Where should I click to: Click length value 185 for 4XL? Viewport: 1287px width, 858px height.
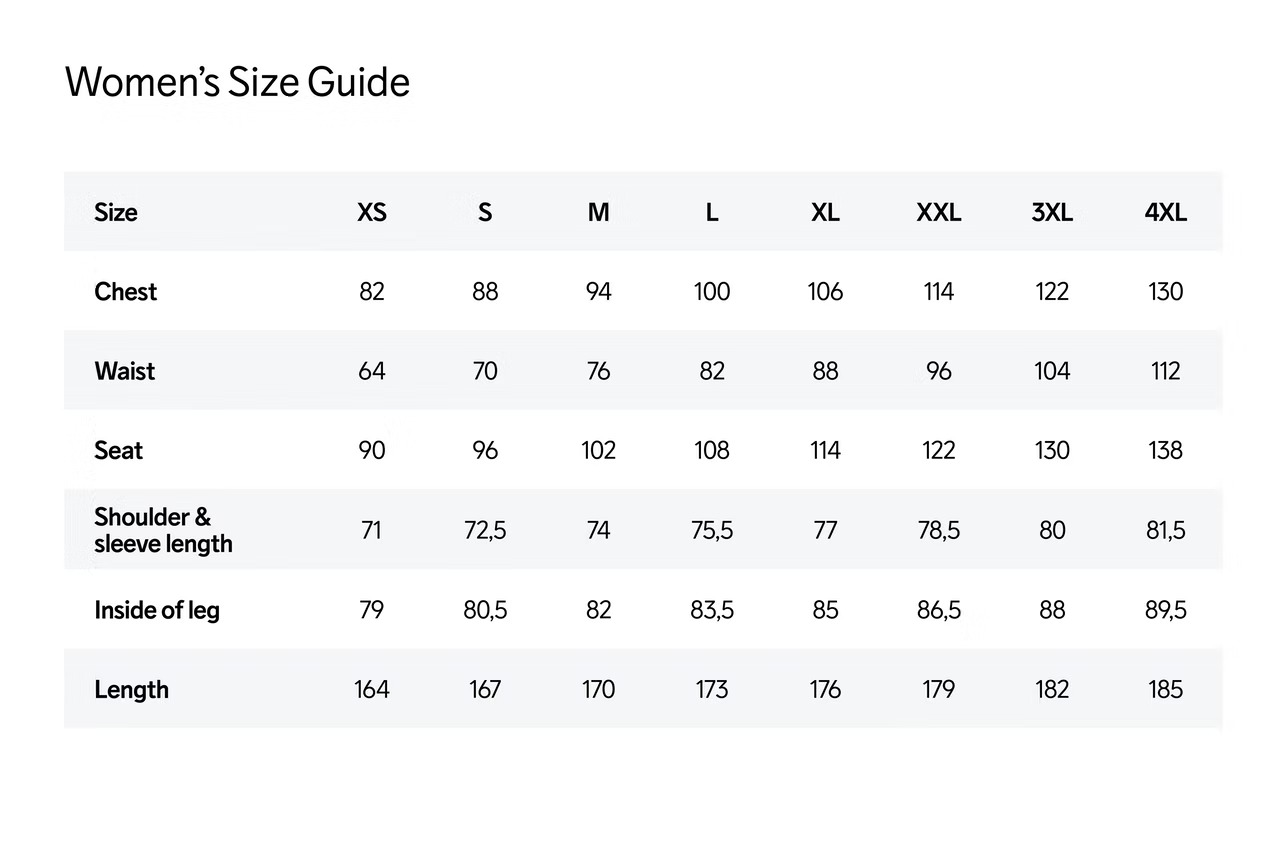1165,690
